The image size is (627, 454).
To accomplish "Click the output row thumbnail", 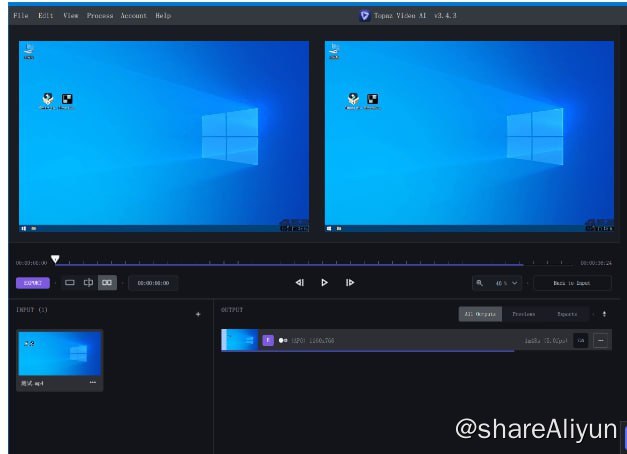I will click(240, 340).
